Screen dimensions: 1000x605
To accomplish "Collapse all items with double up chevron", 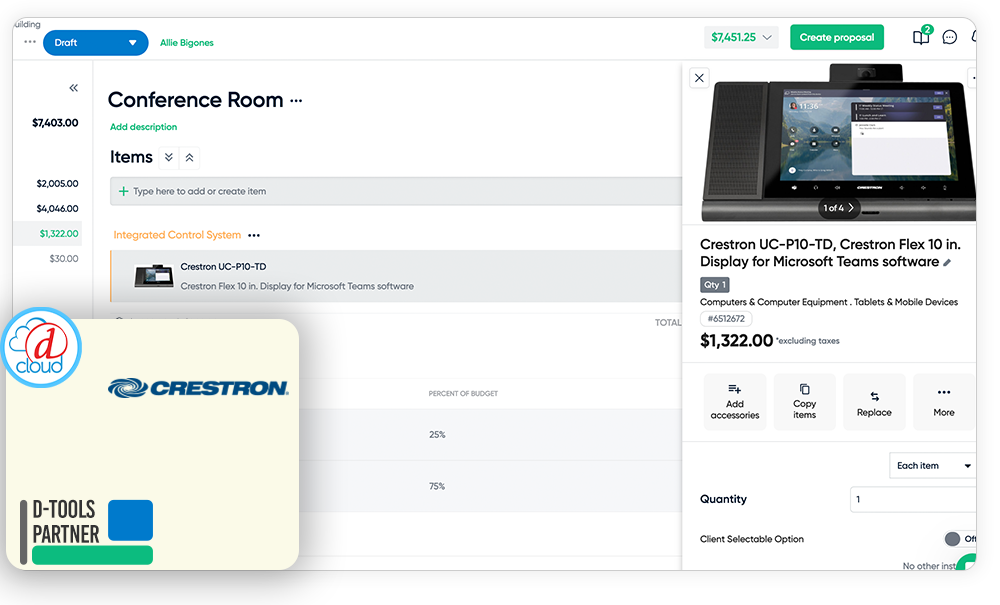I will coord(190,157).
